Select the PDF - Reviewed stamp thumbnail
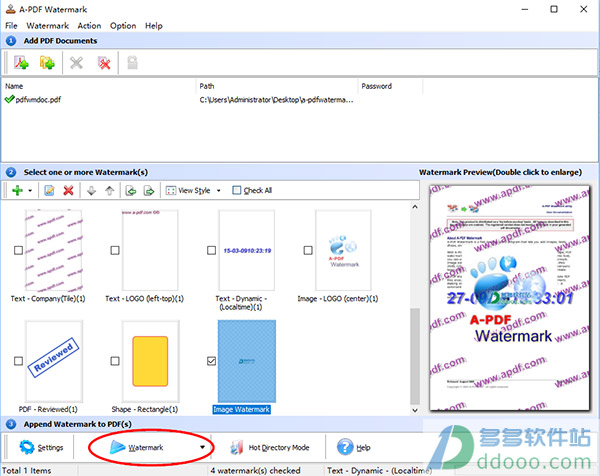The image size is (600, 476). (54, 361)
